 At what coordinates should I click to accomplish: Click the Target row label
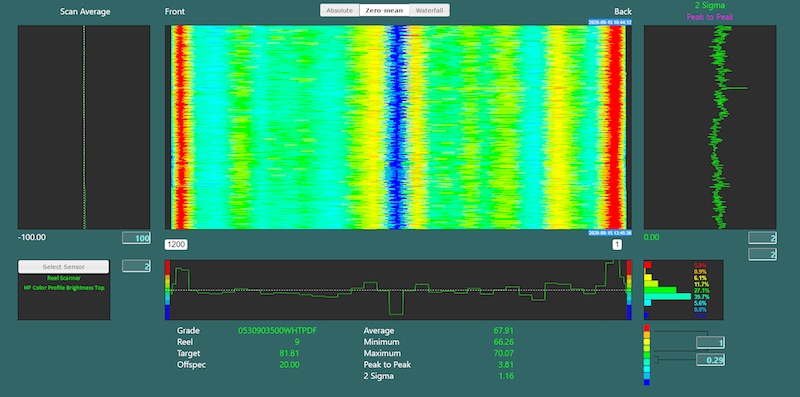point(189,353)
